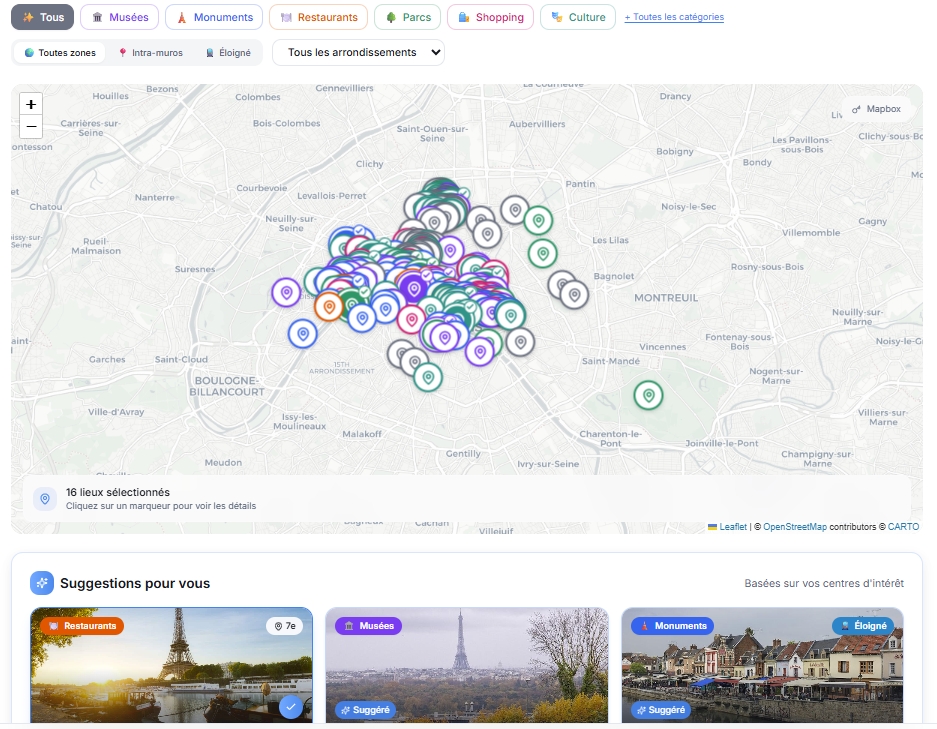The height and width of the screenshot is (729, 937).
Task: Click the Musées badge on second card
Action: tap(369, 626)
